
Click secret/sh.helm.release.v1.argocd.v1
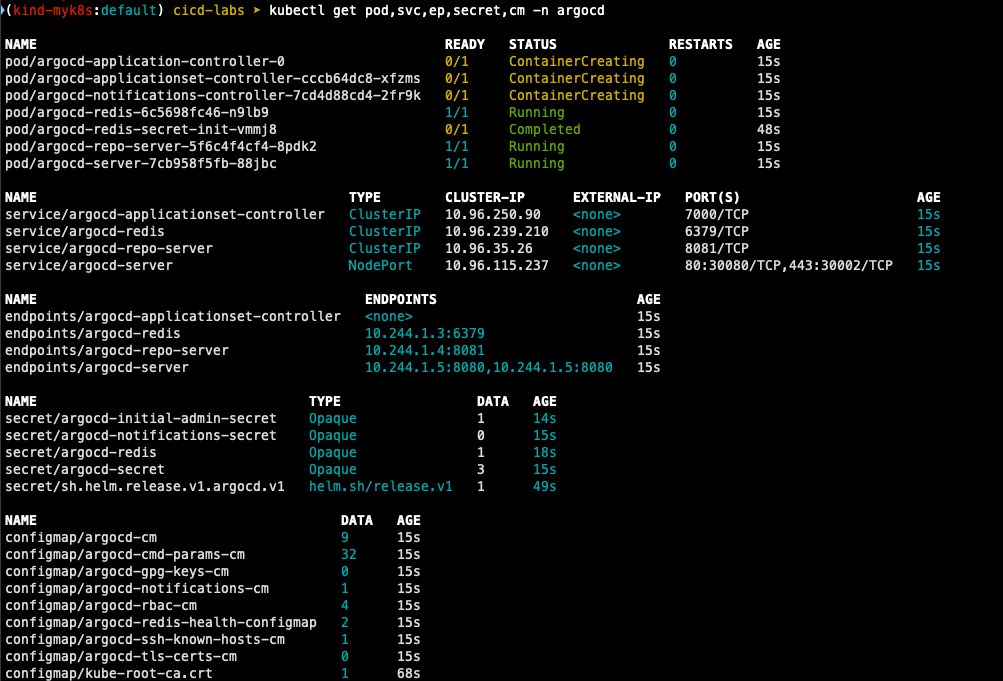point(145,487)
